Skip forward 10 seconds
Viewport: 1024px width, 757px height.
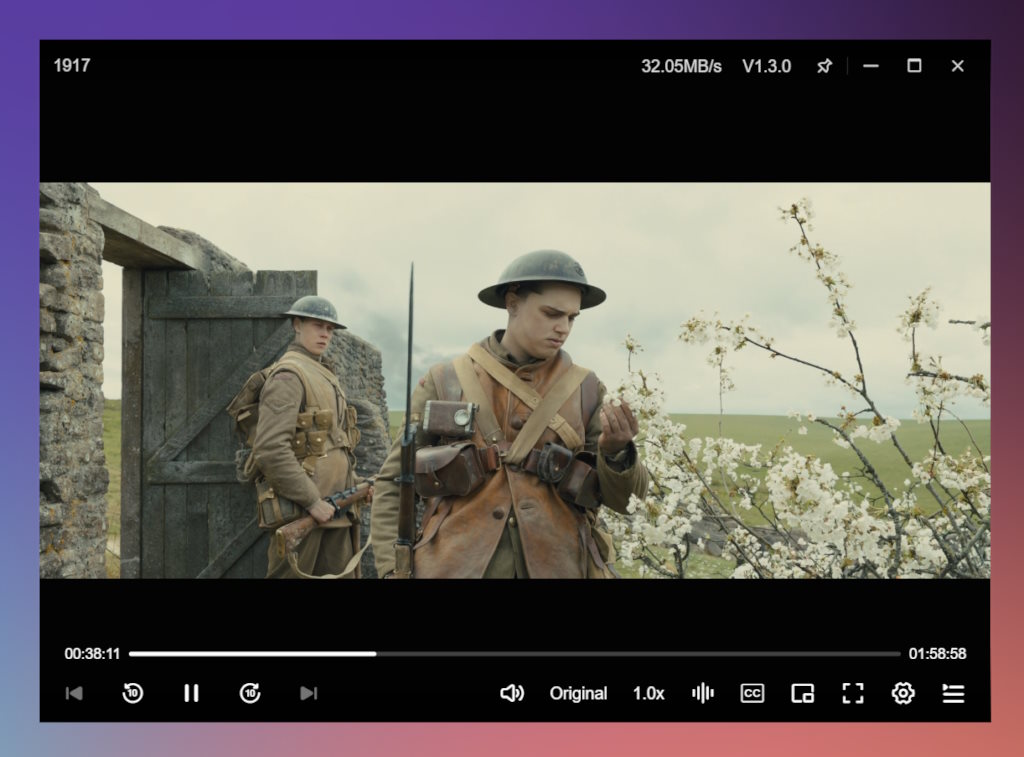click(x=250, y=693)
